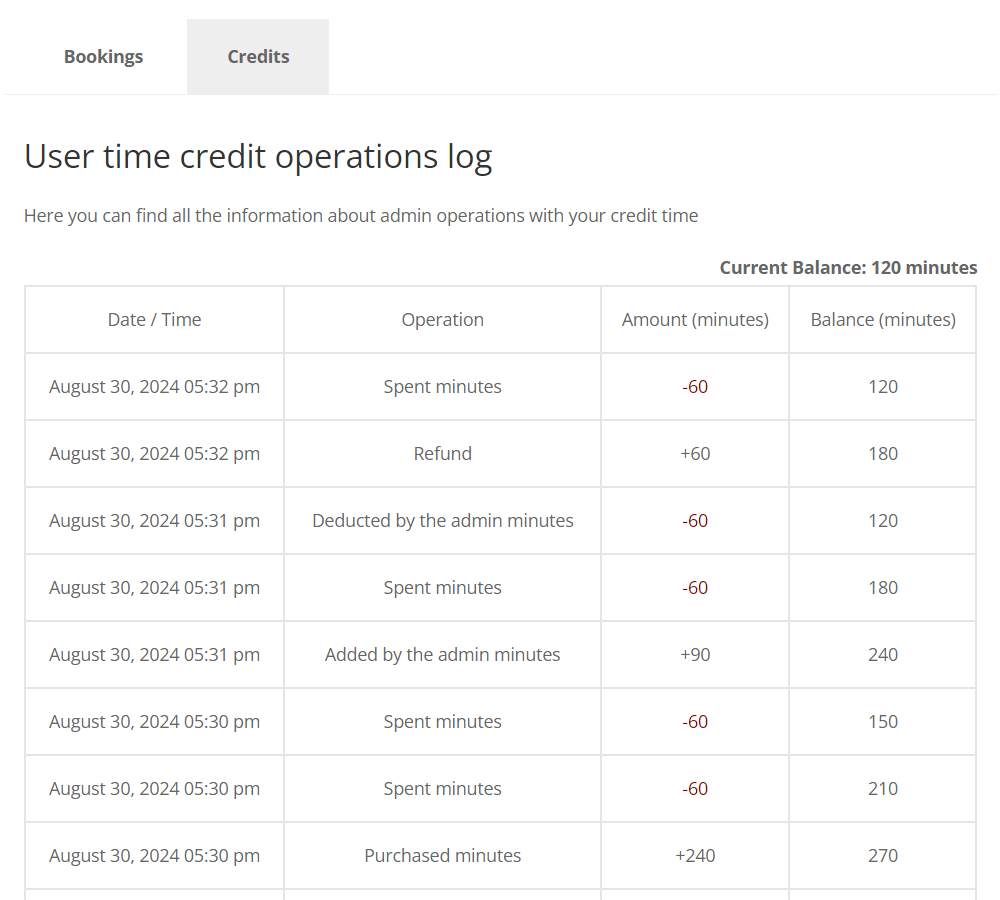Screen dimensions: 1000x900
Task: Click 'Added by the admin minutes' cell
Action: 443,654
